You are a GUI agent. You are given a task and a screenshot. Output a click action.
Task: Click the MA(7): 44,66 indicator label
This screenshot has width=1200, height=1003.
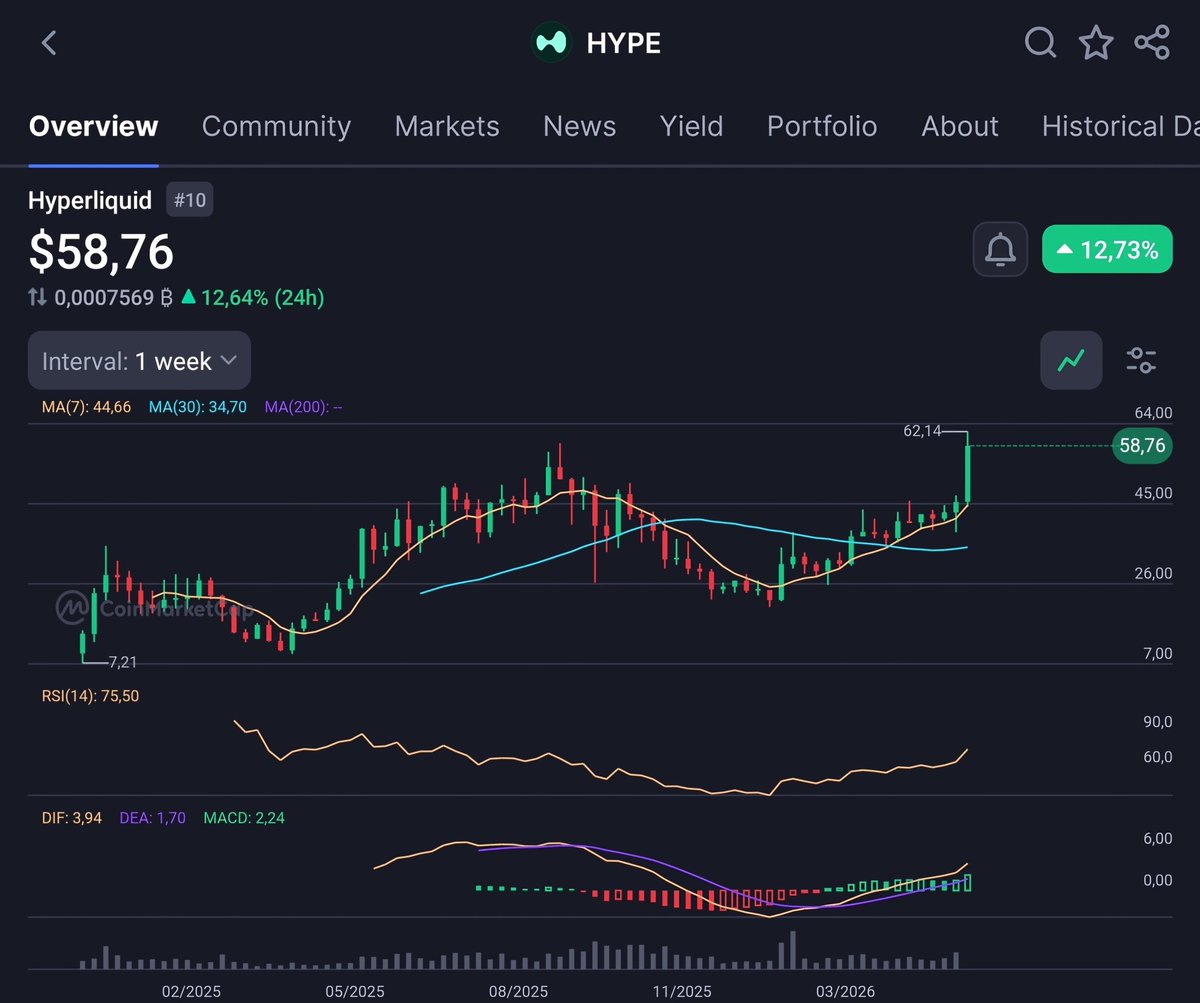coord(88,407)
